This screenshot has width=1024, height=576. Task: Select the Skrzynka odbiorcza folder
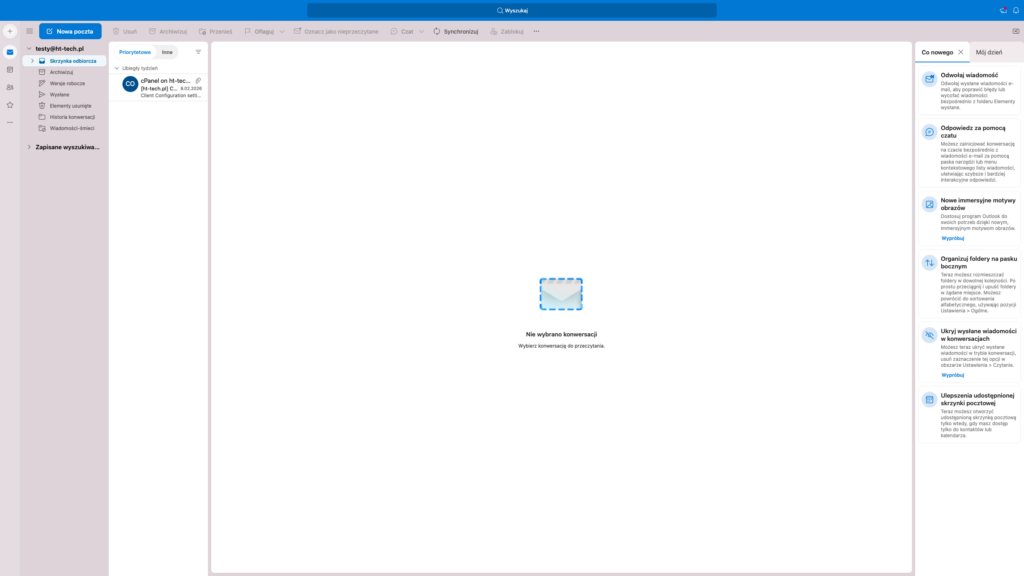(x=65, y=61)
